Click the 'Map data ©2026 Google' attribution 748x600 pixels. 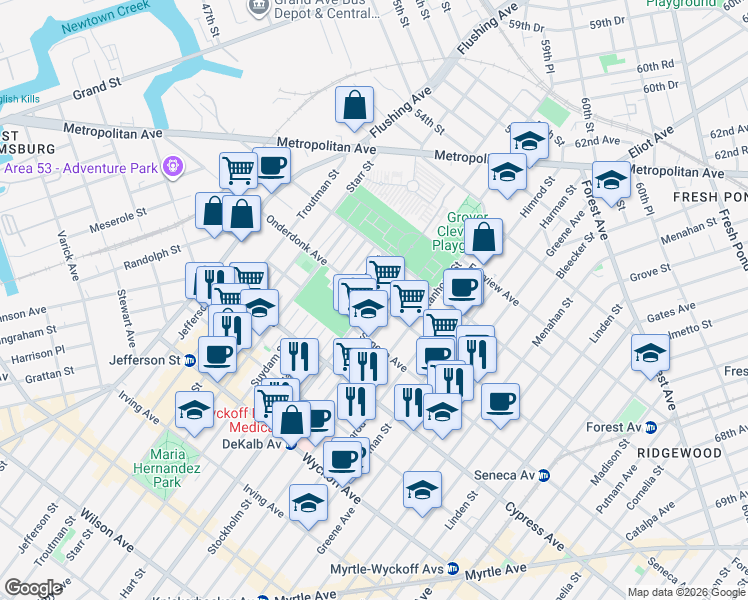pos(687,593)
